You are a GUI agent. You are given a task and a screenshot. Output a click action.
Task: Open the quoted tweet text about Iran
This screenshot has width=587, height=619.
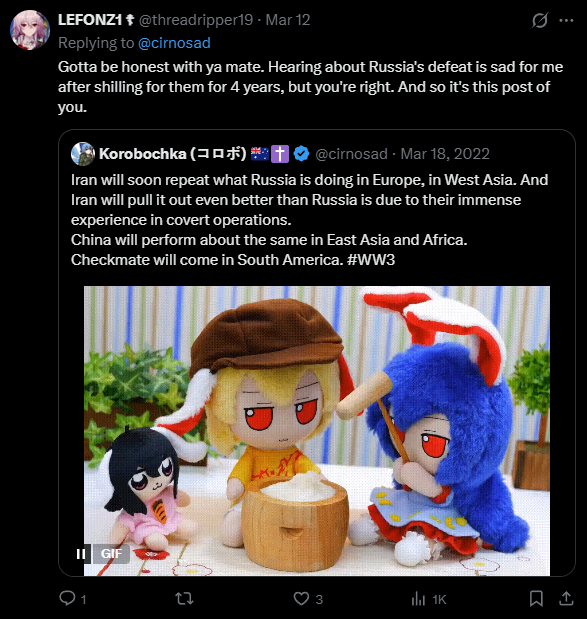coord(309,220)
